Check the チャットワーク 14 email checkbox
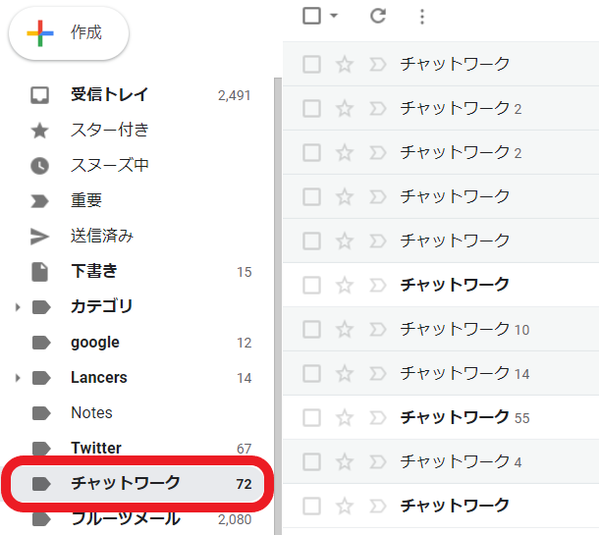Screen dimensions: 600x535 tap(311, 374)
